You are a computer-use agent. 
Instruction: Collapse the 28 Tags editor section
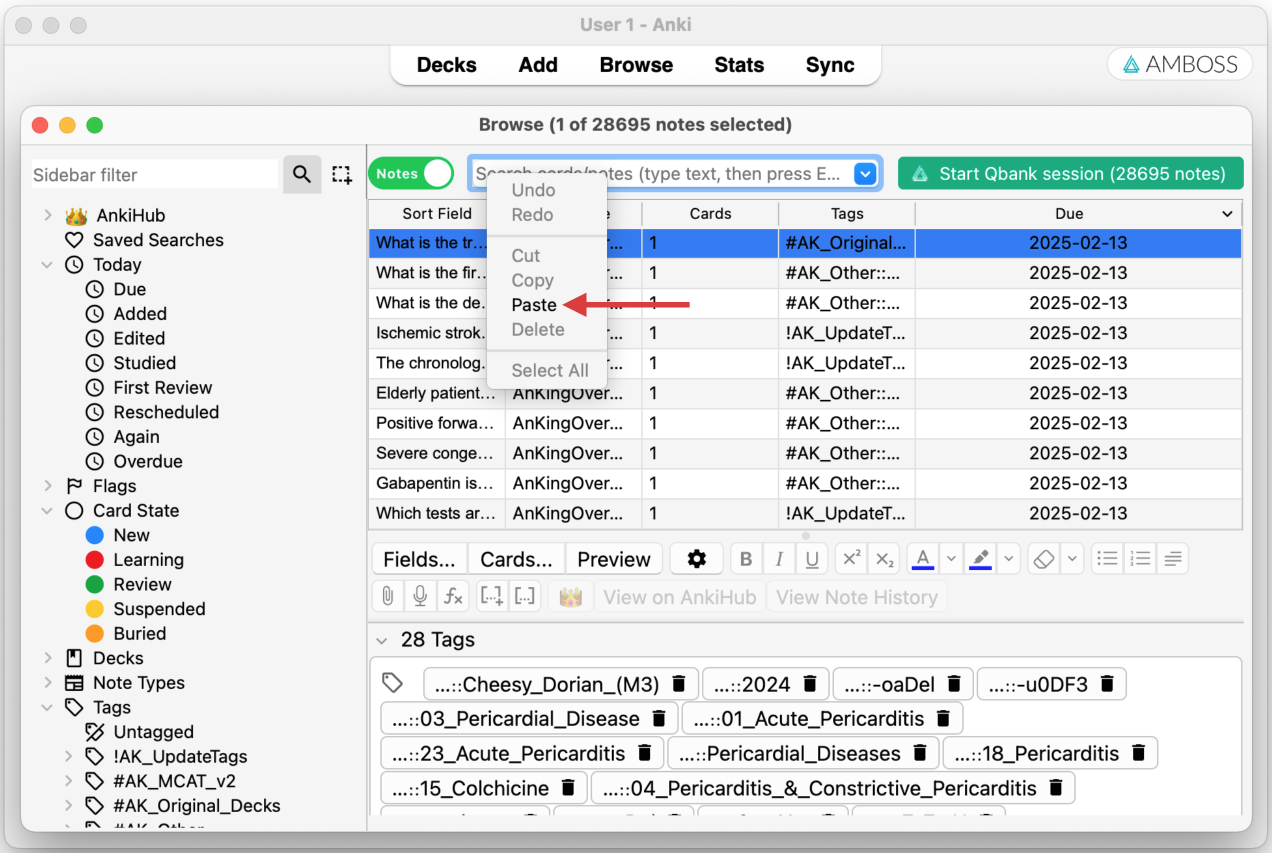pos(381,640)
